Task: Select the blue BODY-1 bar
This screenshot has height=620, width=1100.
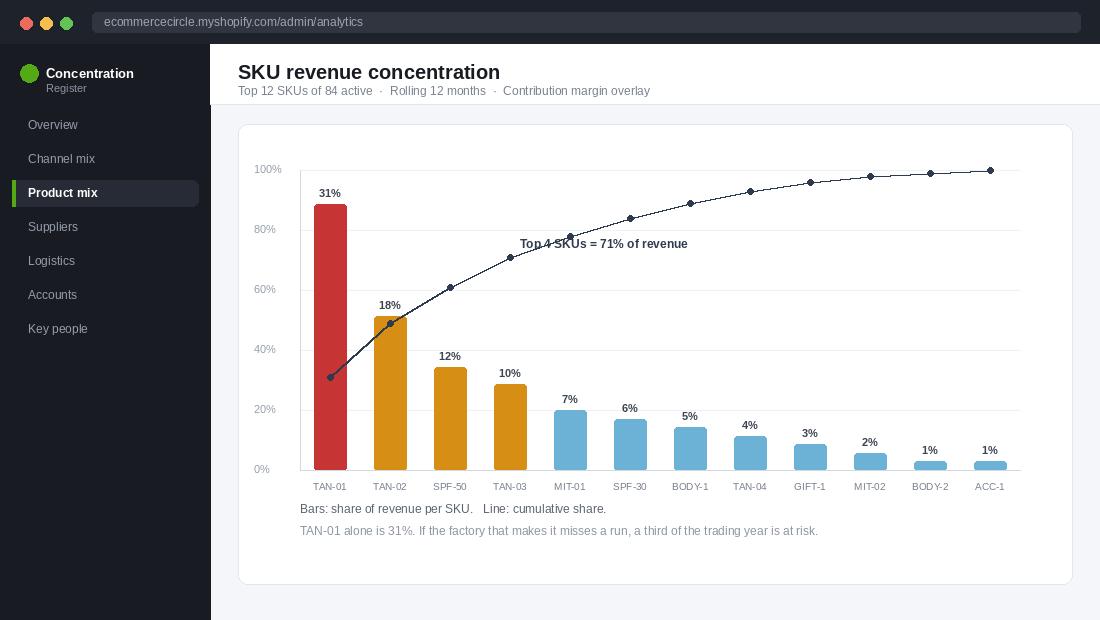Action: pyautogui.click(x=690, y=449)
